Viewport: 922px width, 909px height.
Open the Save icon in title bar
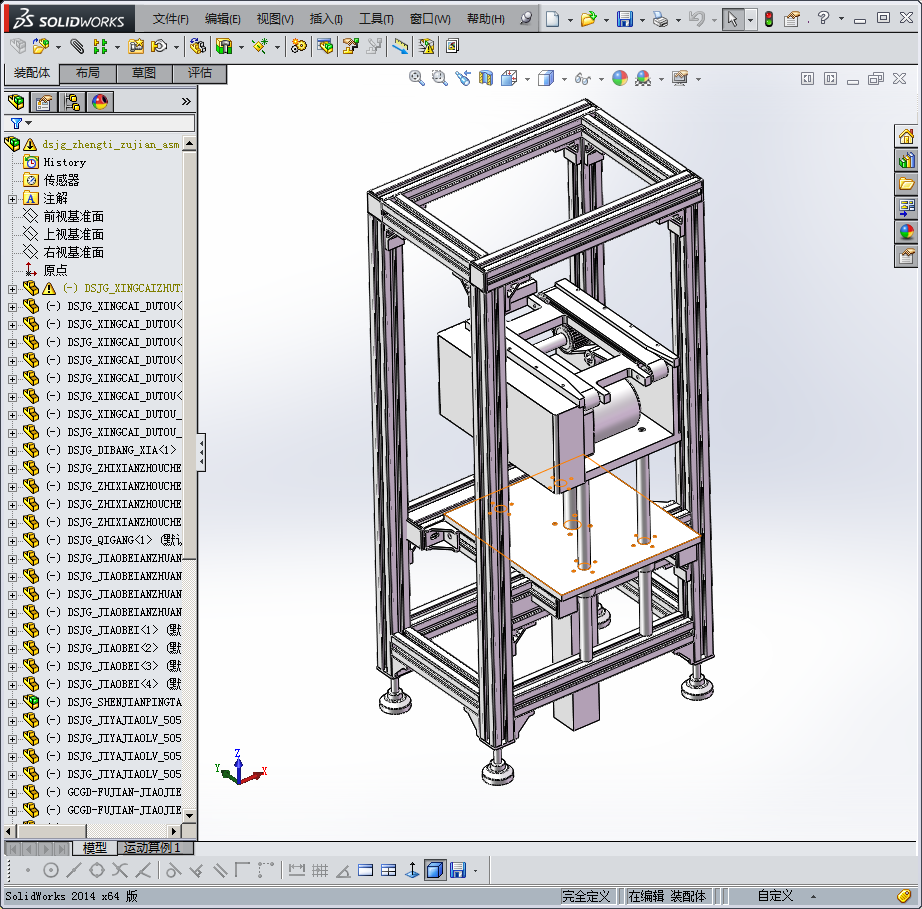coord(624,19)
